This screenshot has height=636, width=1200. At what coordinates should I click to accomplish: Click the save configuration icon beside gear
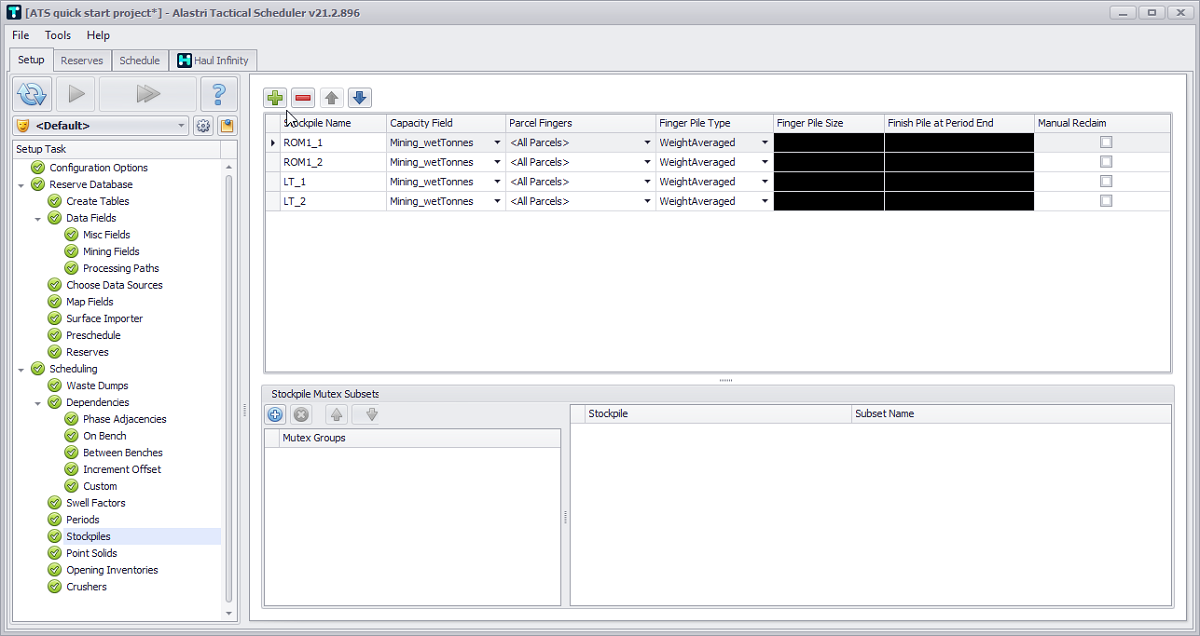227,126
